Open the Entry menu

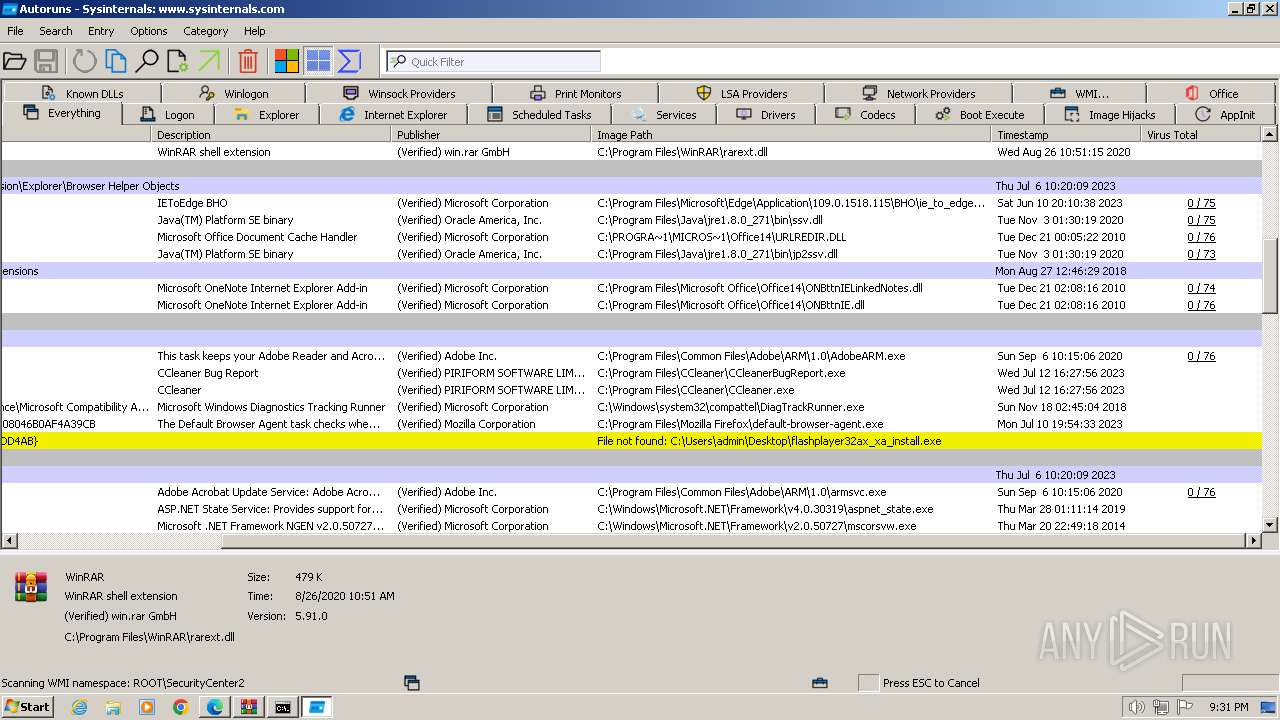[x=101, y=31]
